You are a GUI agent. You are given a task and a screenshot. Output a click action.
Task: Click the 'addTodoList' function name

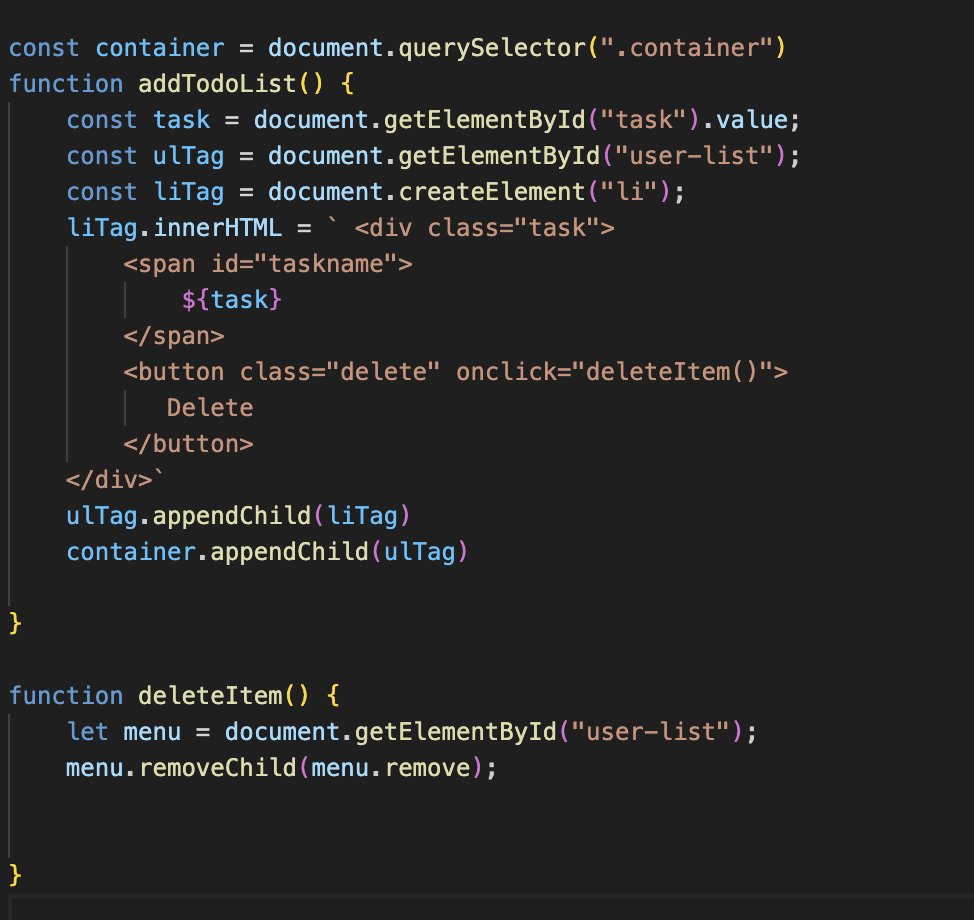click(217, 84)
